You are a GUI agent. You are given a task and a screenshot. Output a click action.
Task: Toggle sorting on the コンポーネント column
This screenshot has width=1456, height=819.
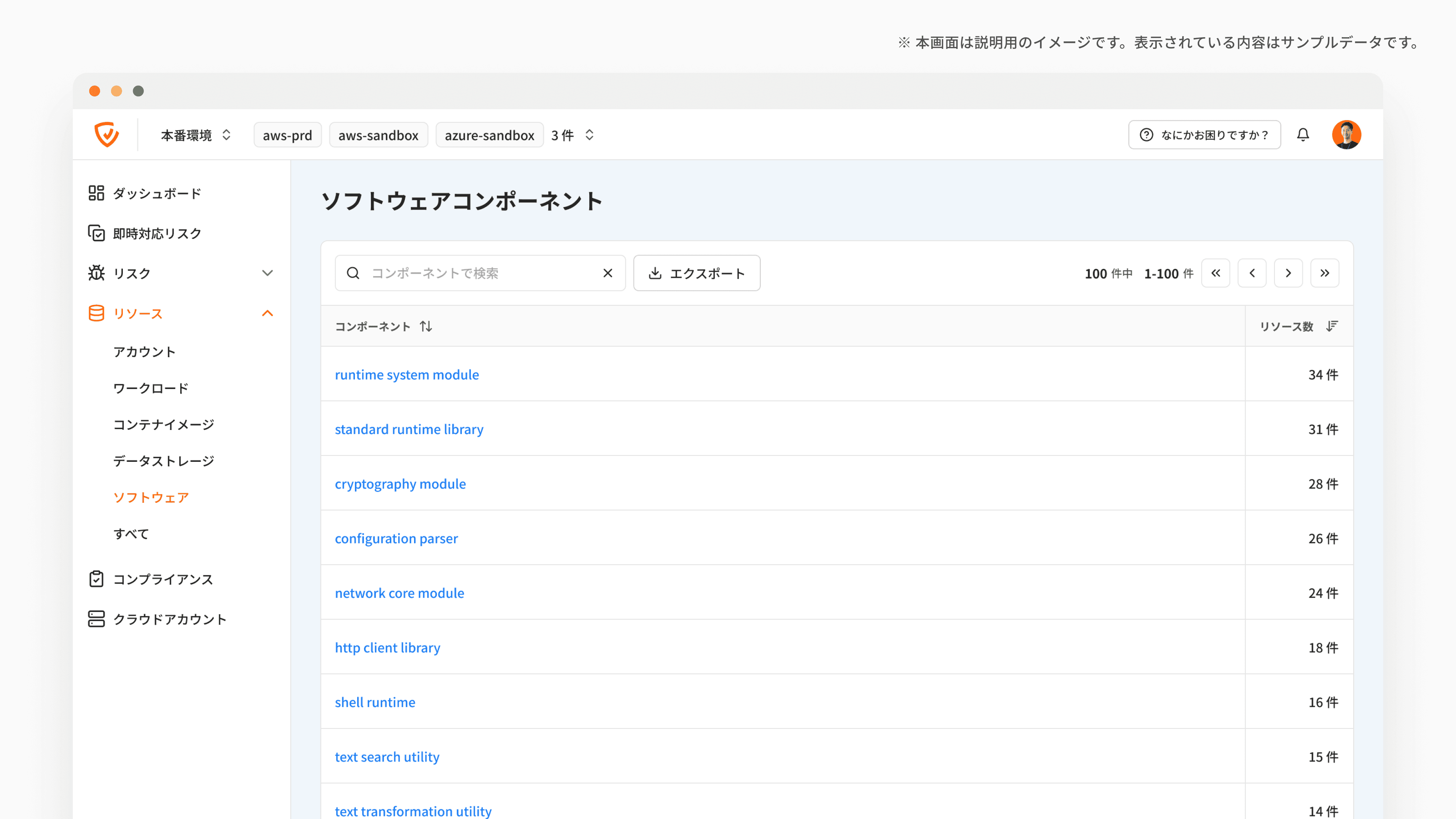[425, 326]
